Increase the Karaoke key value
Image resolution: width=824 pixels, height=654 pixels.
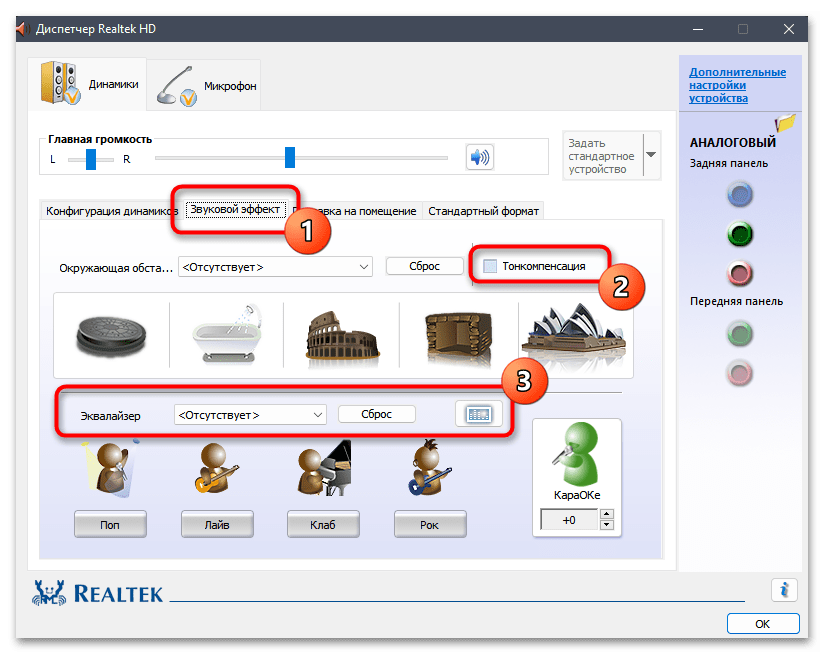coord(606,514)
